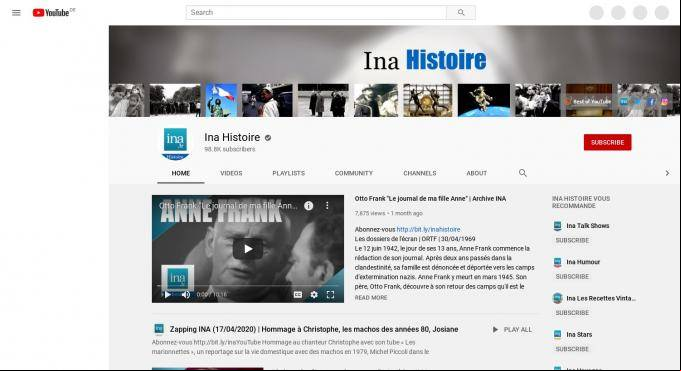The width and height of the screenshot is (681, 371).
Task: Click the search magnifier button
Action: tap(461, 13)
